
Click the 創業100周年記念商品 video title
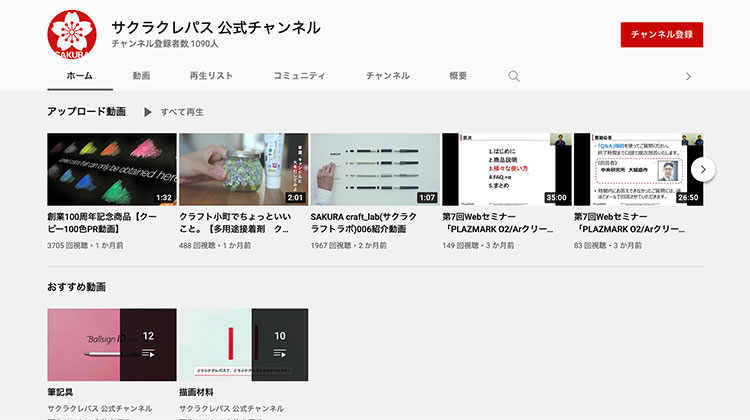102,223
